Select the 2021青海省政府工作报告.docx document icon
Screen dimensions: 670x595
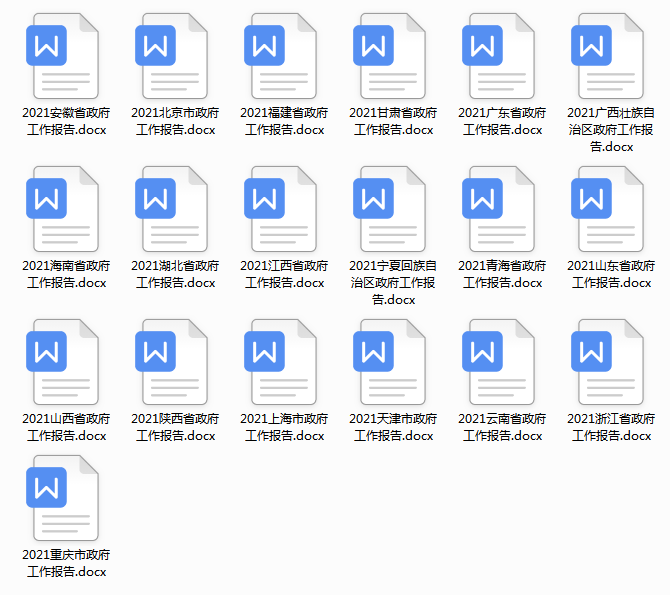pyautogui.click(x=501, y=209)
